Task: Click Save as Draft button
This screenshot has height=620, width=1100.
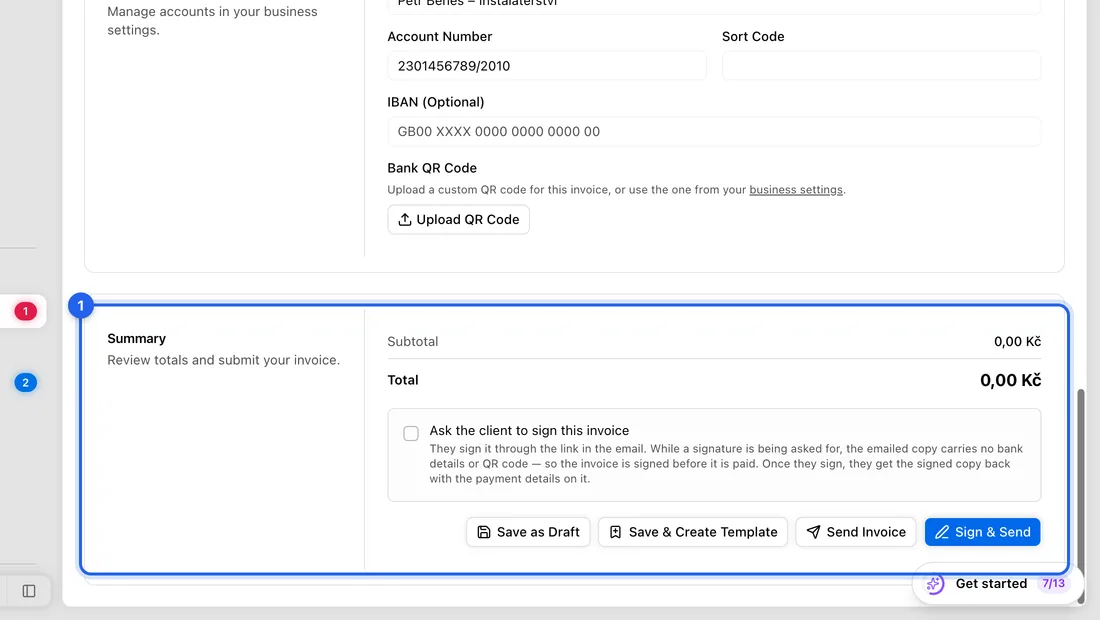Action: [528, 532]
